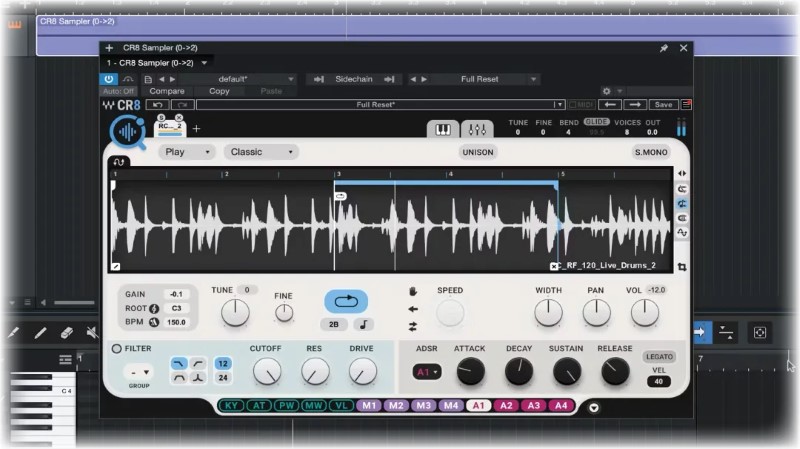Enable the FILTER radio toggle
800x449 pixels.
[117, 348]
